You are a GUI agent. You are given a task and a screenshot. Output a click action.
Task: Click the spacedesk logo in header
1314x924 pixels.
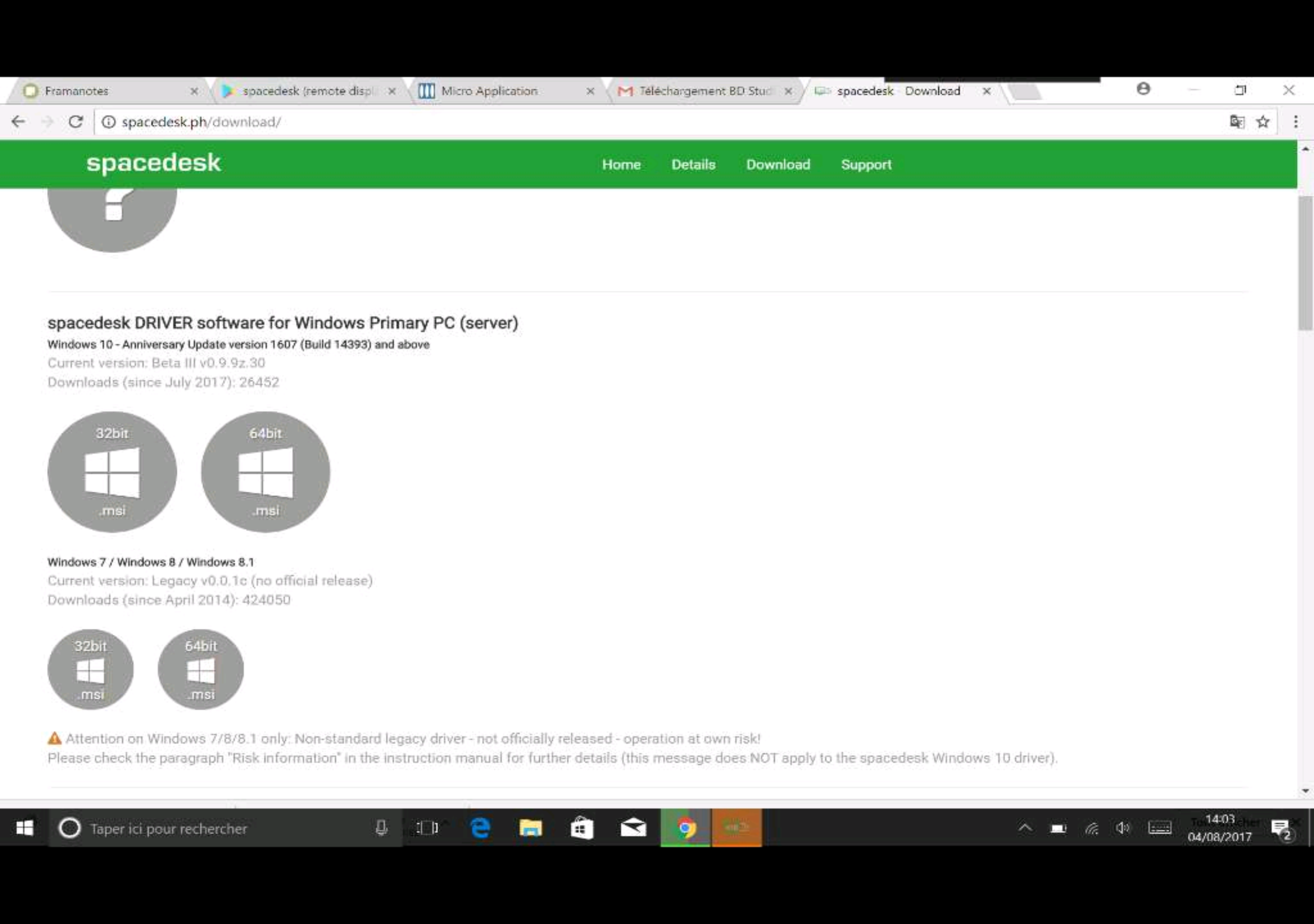[153, 163]
